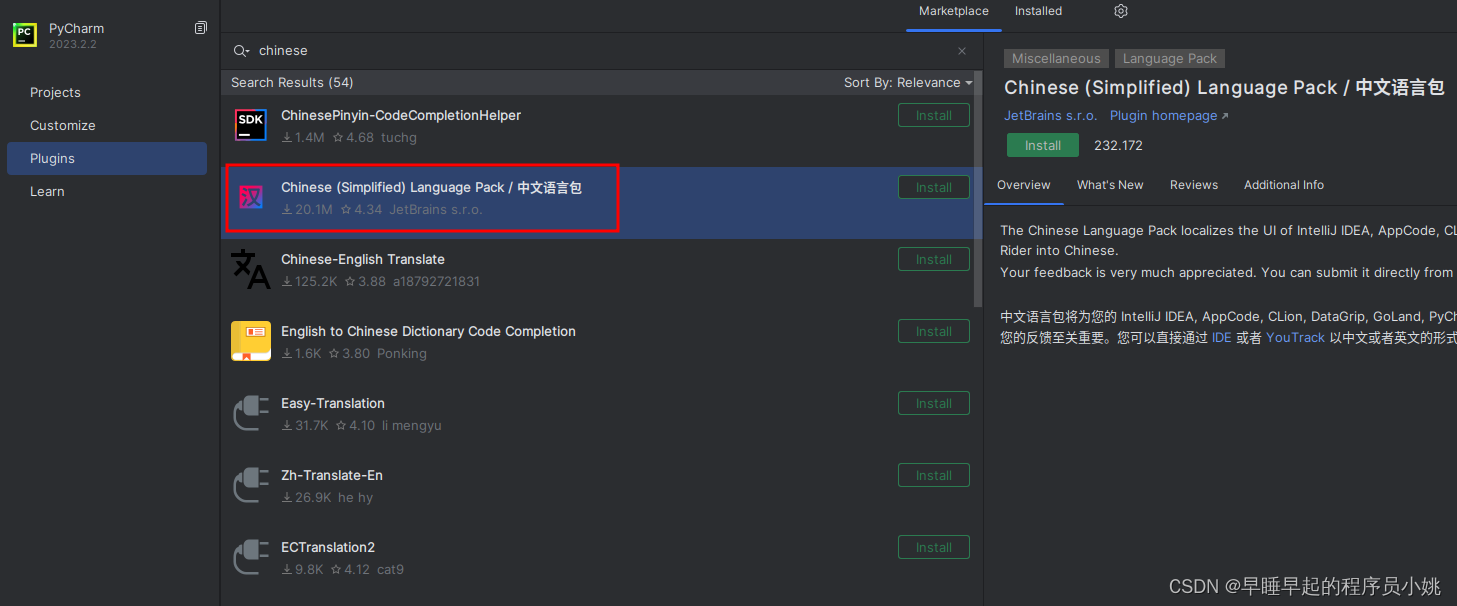Click the ECTranslation2 plug icon
Viewport: 1457px width, 606px height.
point(251,557)
